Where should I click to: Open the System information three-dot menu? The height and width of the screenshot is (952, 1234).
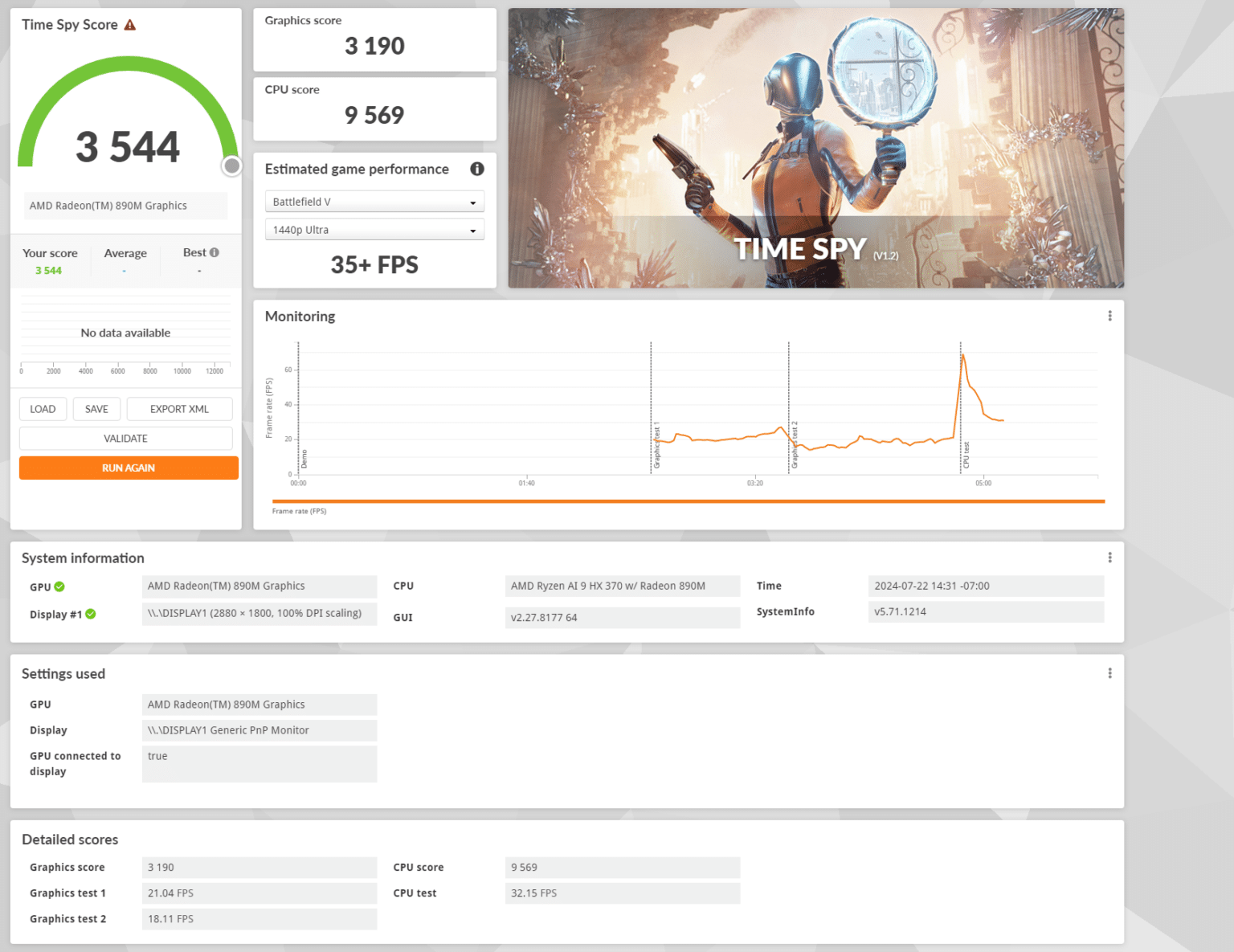pos(1109,558)
